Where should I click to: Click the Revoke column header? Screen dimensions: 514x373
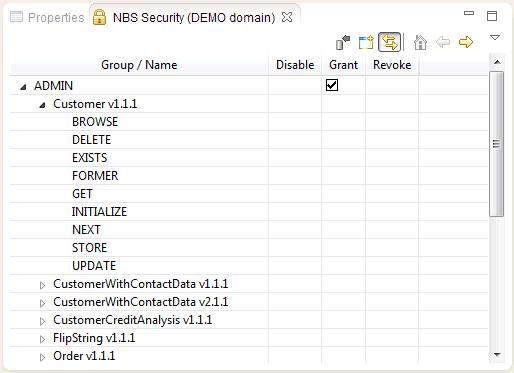[392, 65]
